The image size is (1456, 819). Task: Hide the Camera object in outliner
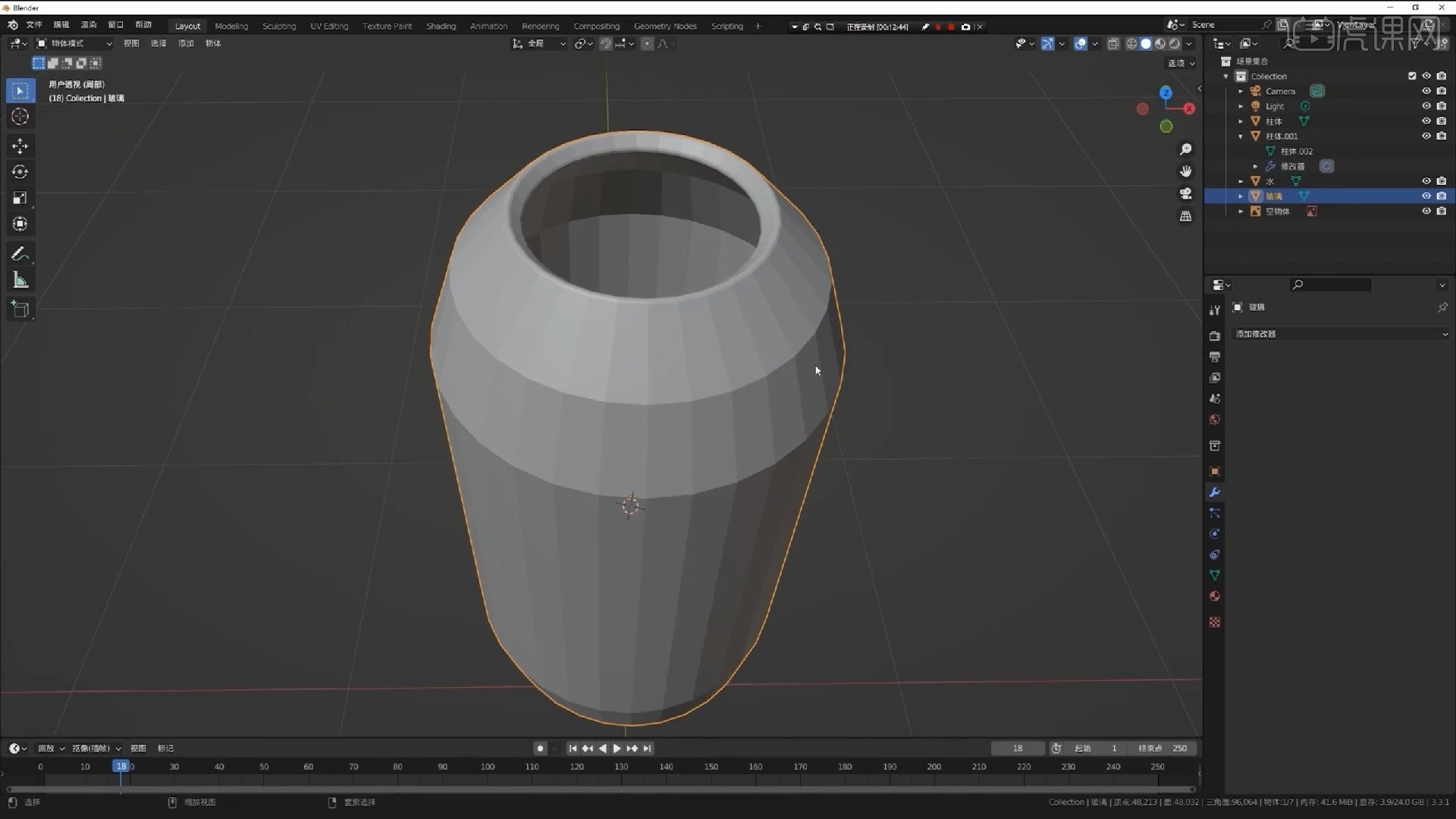coord(1426,91)
